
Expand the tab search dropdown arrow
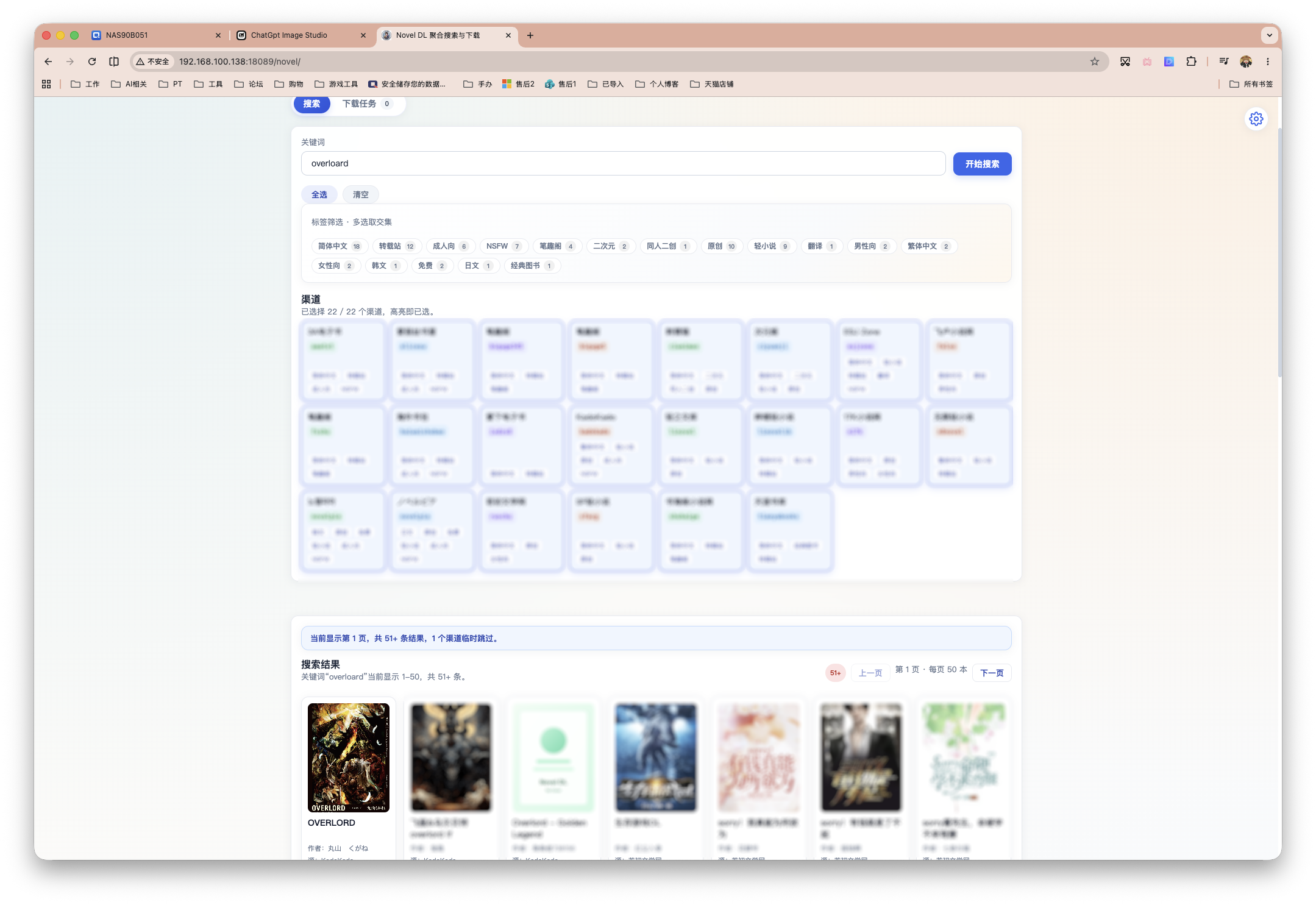[1270, 35]
